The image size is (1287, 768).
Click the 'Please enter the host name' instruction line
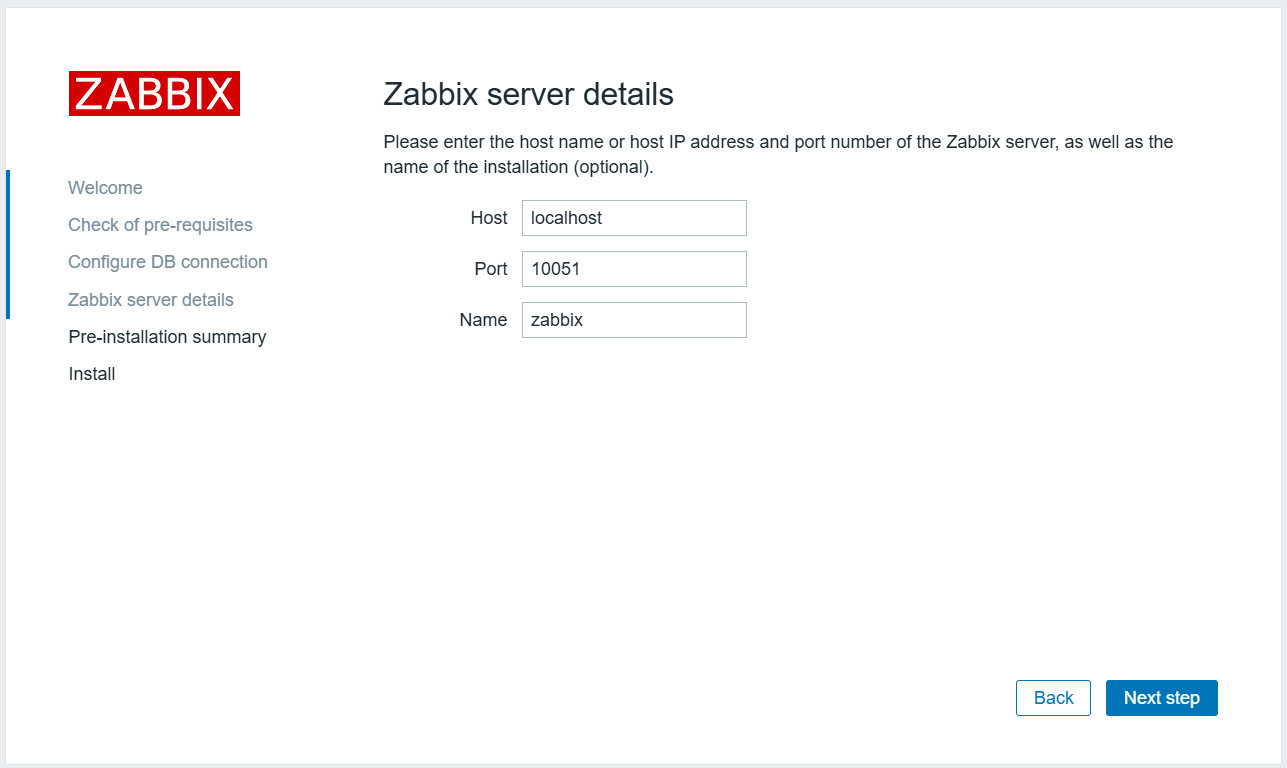click(x=778, y=142)
